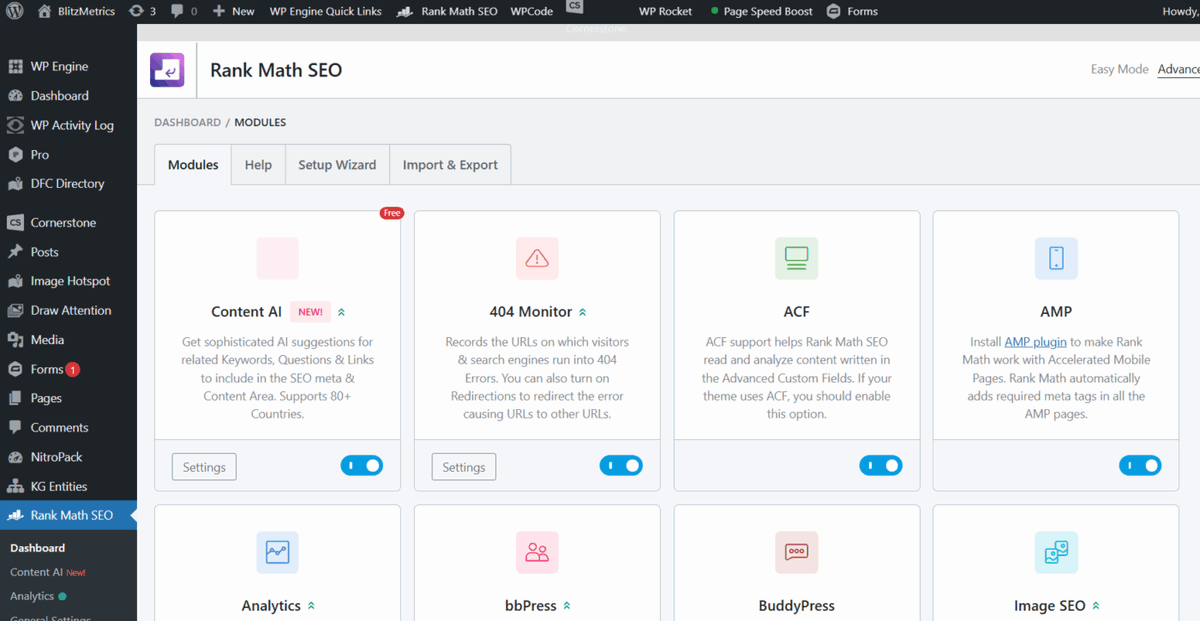Click the Howdy account greeting
Viewport: 1200px width, 621px height.
pos(1180,11)
